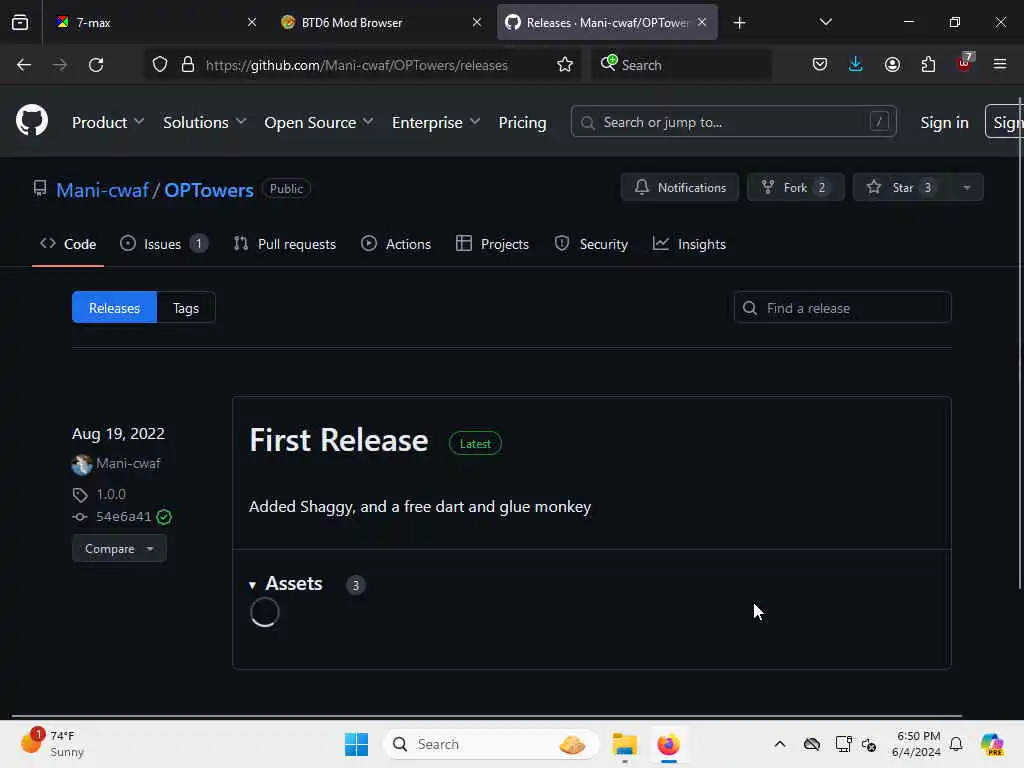The width and height of the screenshot is (1024, 768).
Task: Click the 1.0.0 tag link
Action: tap(111, 494)
